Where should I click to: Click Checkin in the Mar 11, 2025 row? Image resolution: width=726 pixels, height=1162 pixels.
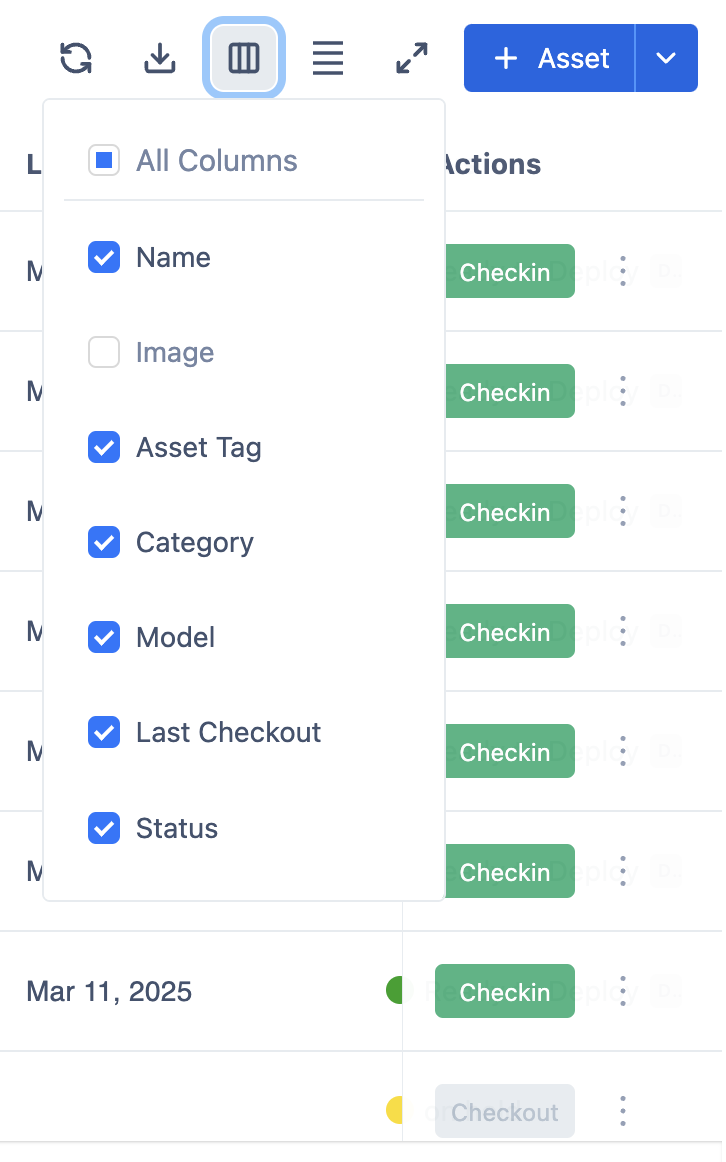click(505, 991)
